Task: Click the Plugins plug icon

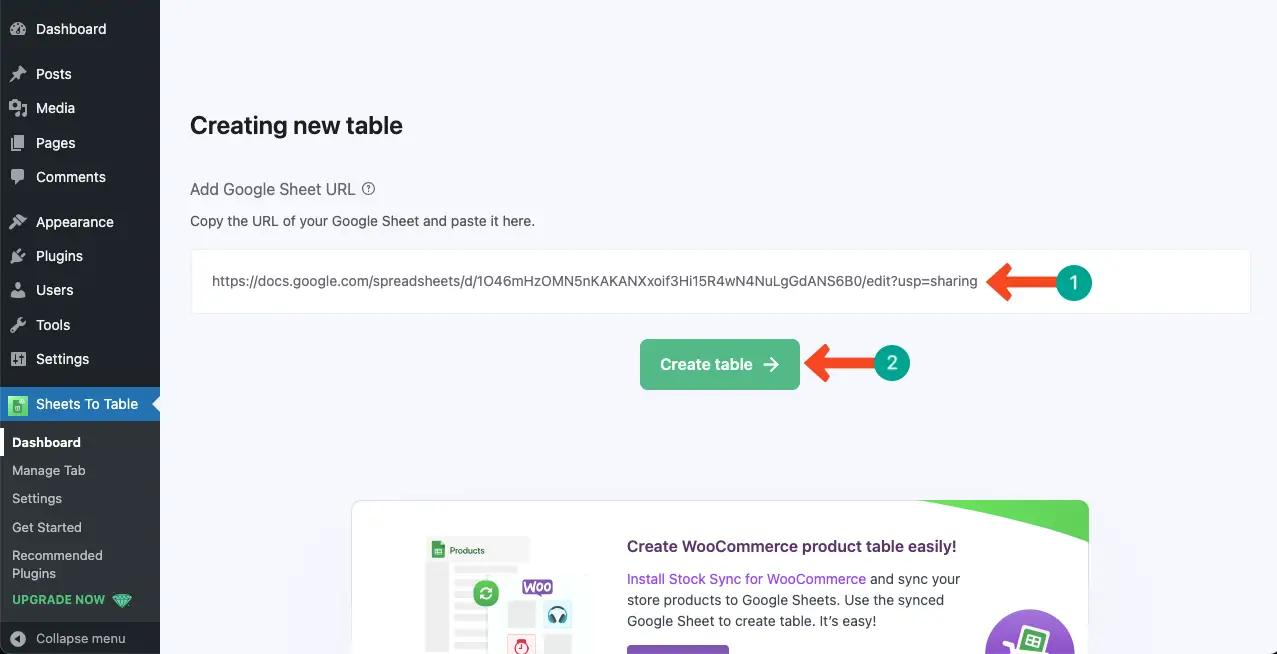Action: (17, 256)
